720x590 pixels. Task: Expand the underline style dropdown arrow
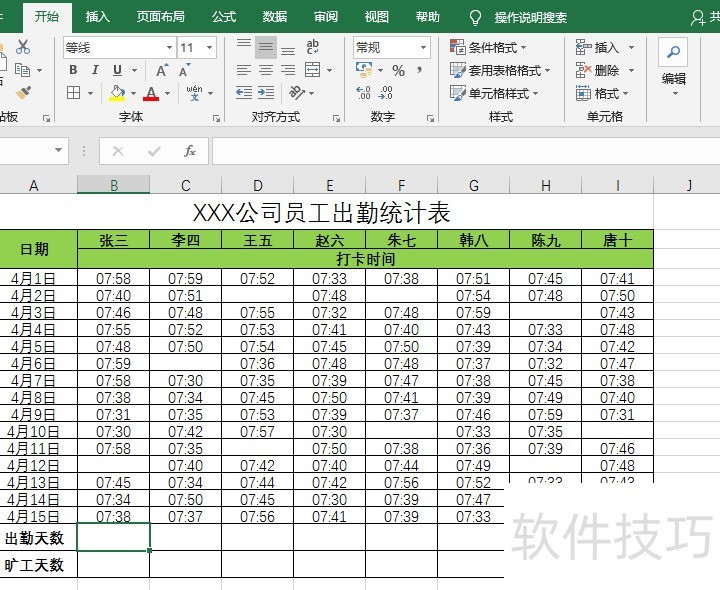pos(135,70)
